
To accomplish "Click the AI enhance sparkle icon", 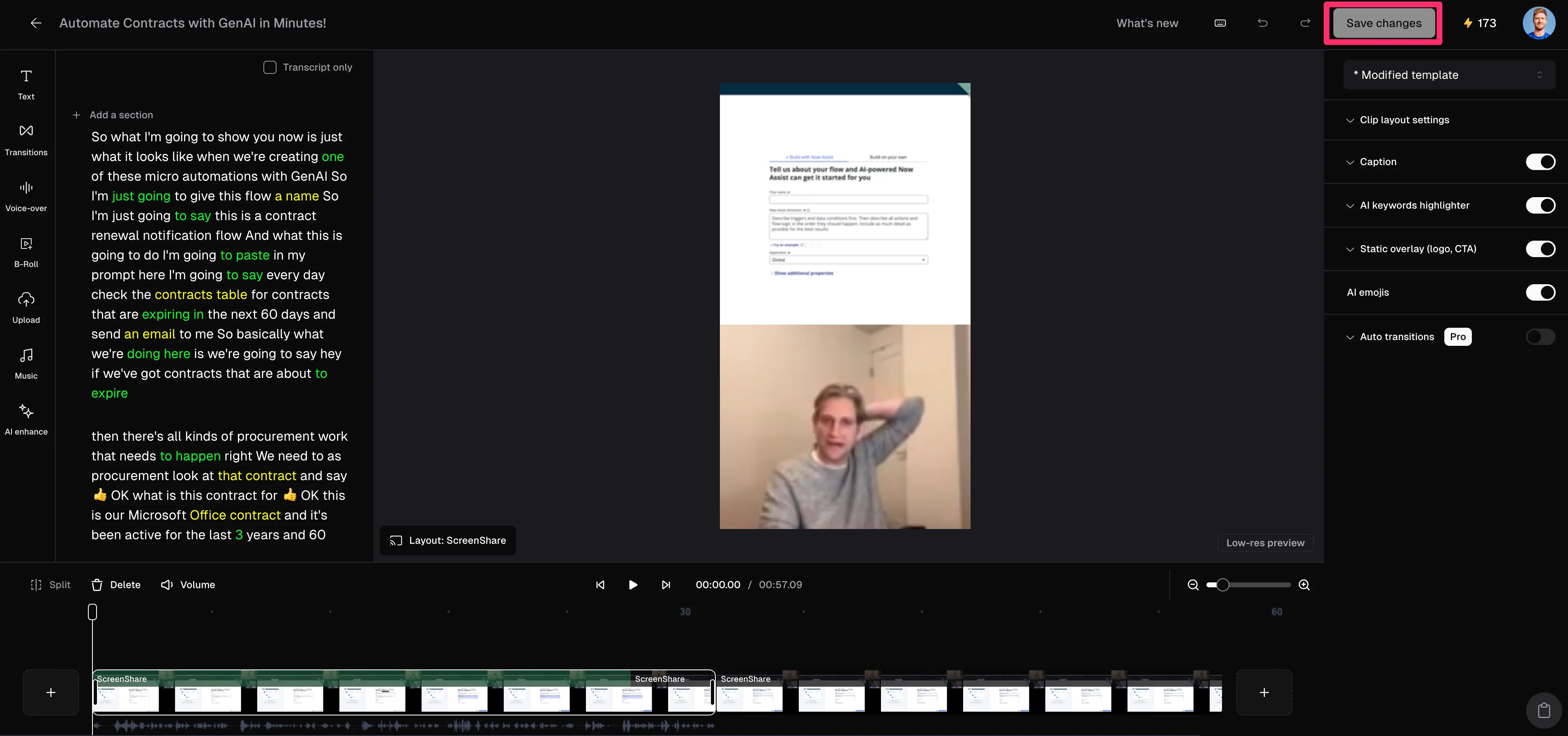I will (x=26, y=412).
